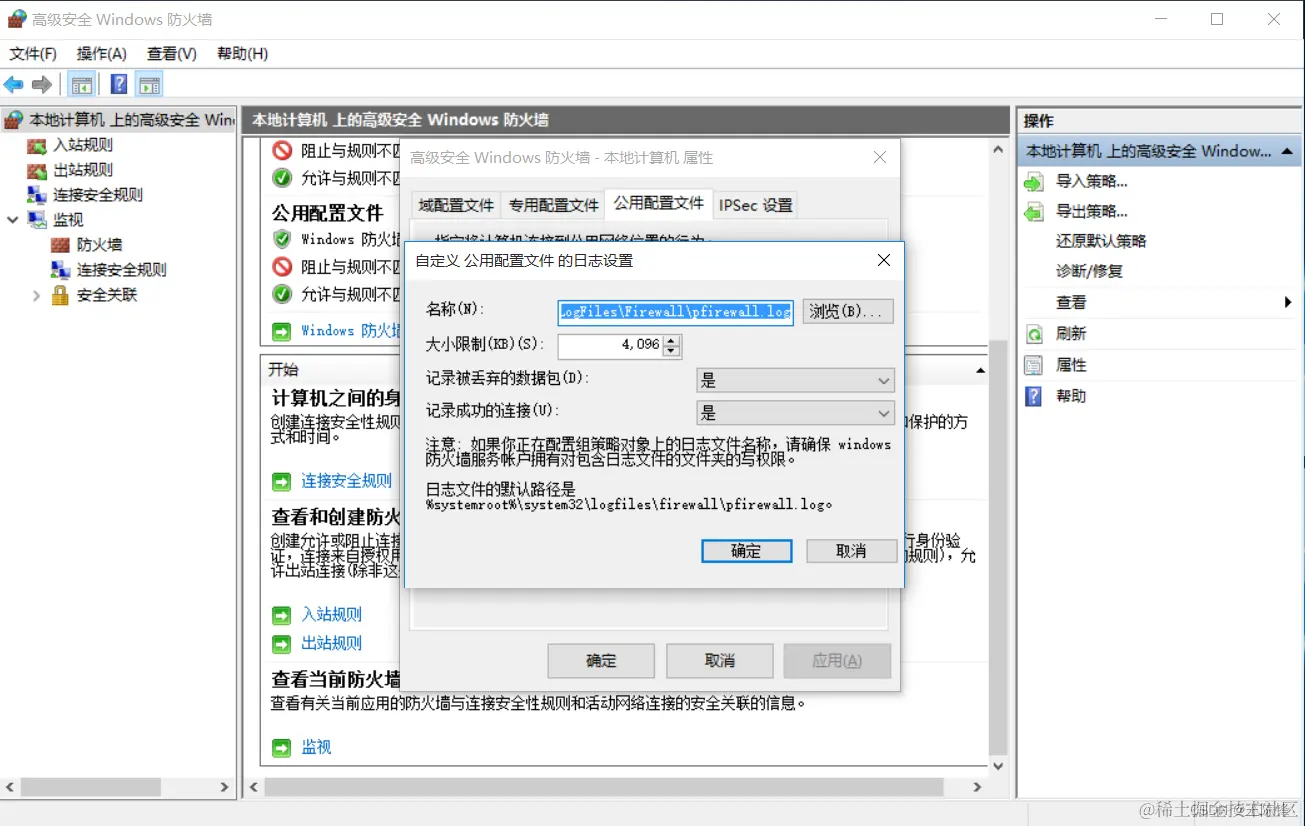The width and height of the screenshot is (1305, 826).
Task: Click green arrow icon beside 连接安全规则 link
Action: click(282, 482)
